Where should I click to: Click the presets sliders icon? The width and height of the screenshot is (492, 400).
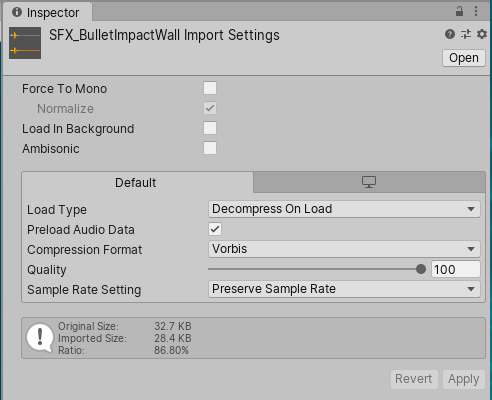pyautogui.click(x=466, y=34)
